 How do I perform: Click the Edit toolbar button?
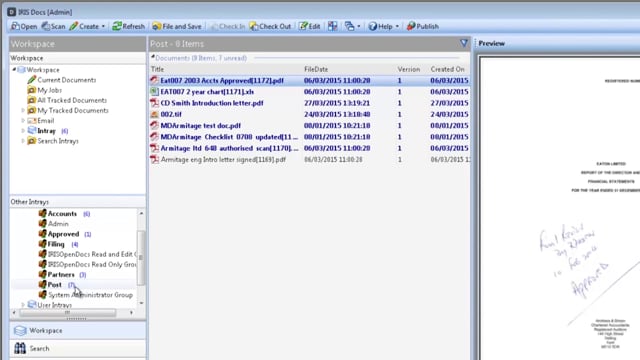[309, 27]
